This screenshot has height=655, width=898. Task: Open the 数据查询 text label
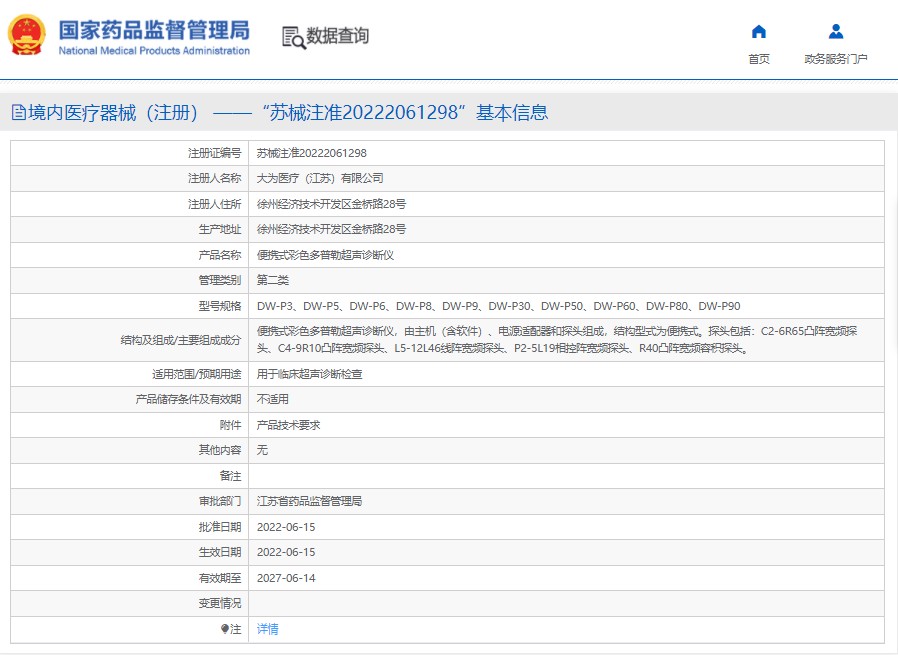(338, 37)
